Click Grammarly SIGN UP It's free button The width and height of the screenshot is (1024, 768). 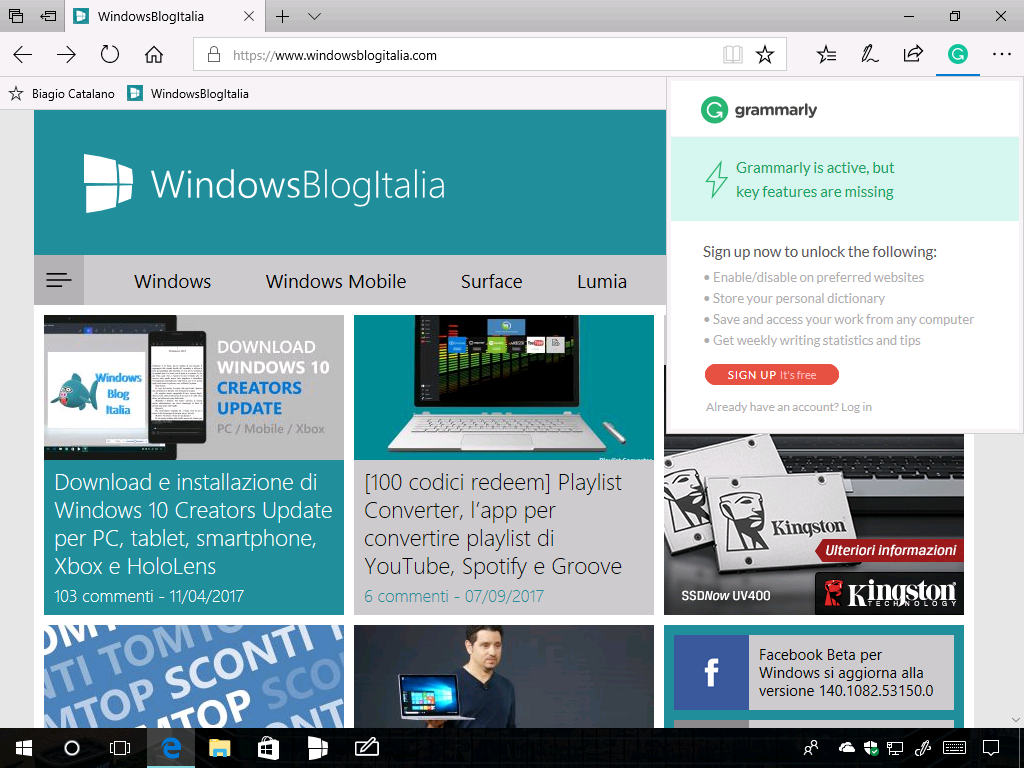tap(771, 375)
